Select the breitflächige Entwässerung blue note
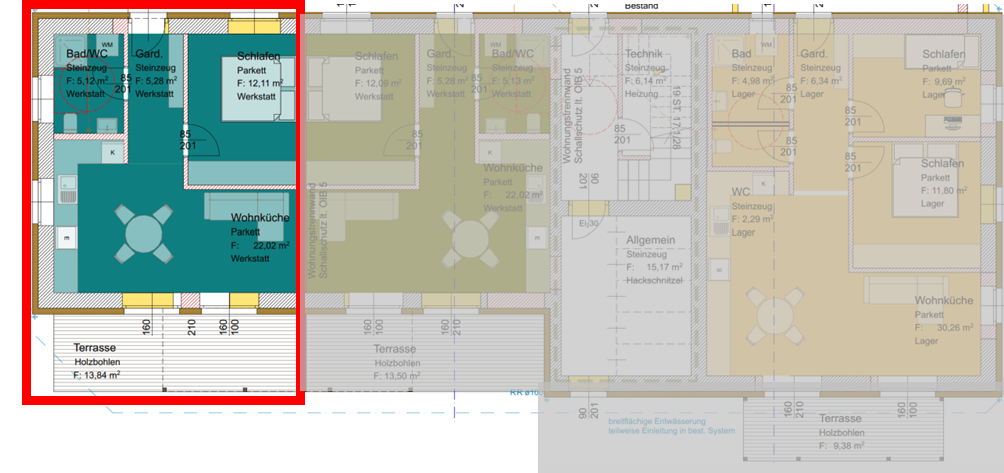 [671, 426]
